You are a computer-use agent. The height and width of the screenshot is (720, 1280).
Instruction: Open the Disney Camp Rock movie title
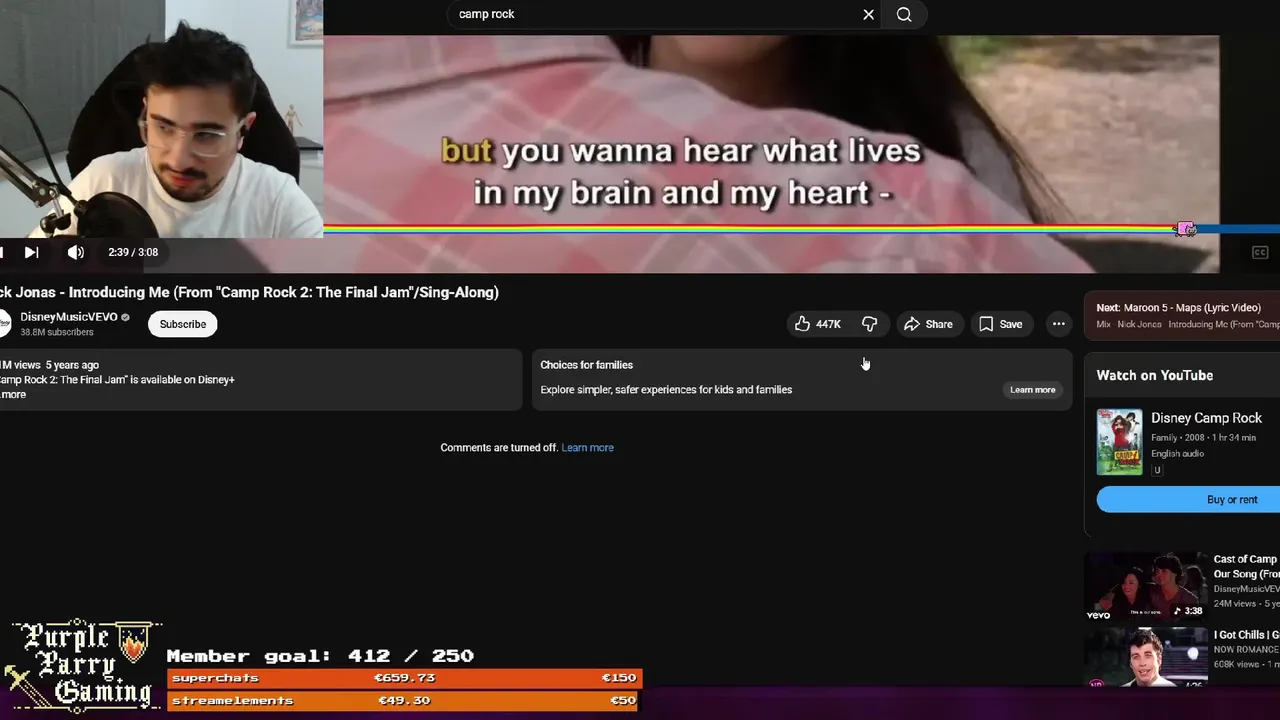1206,418
